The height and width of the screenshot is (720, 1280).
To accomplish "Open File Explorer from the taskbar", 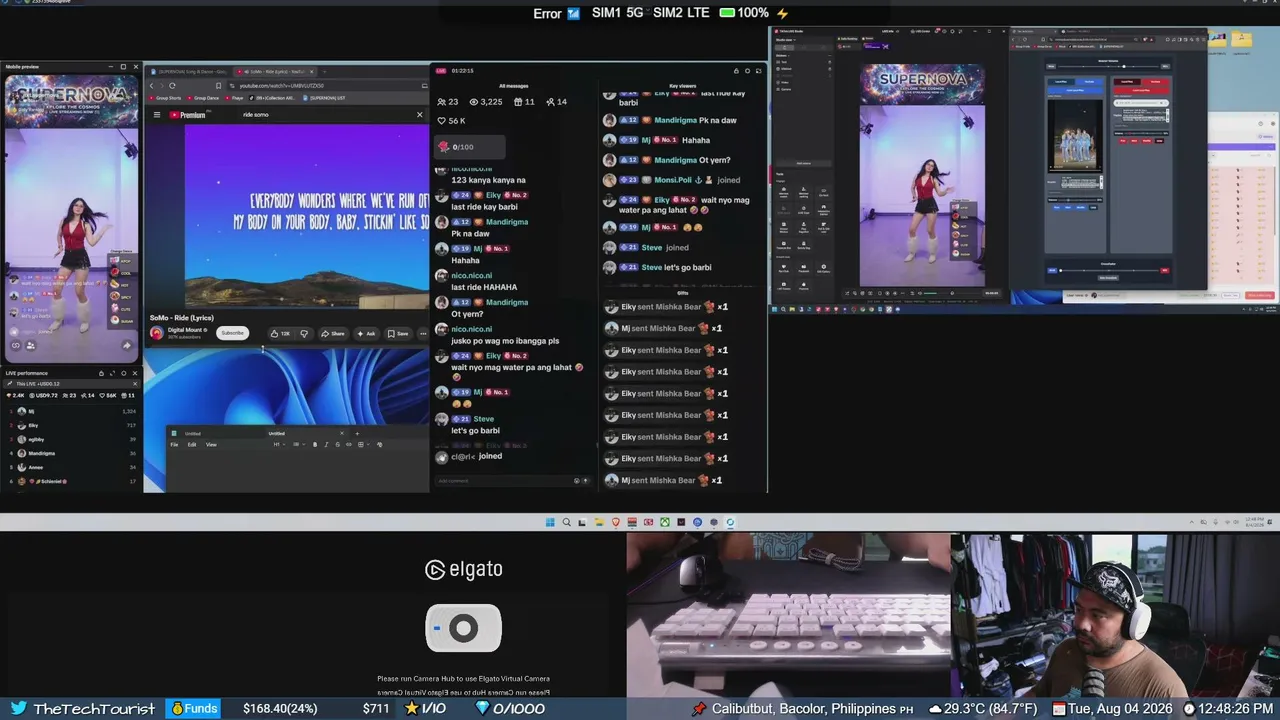I will (599, 522).
